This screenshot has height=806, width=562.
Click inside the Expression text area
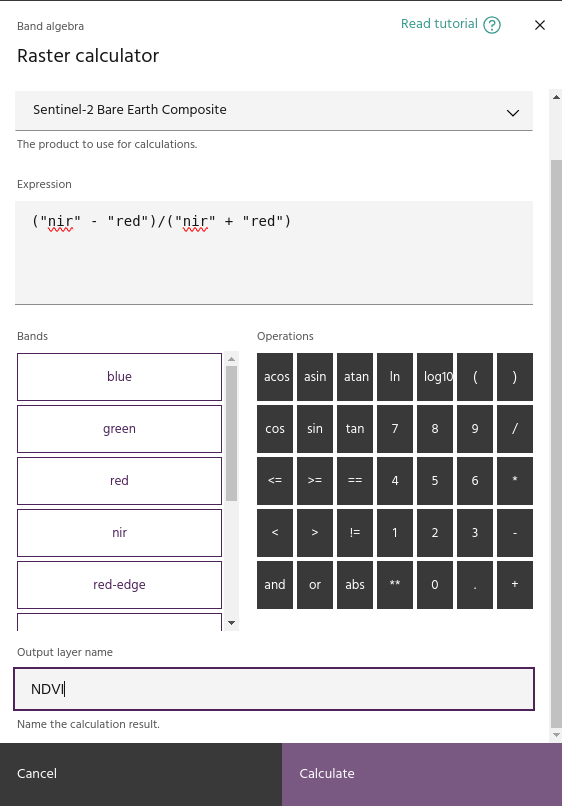click(274, 252)
